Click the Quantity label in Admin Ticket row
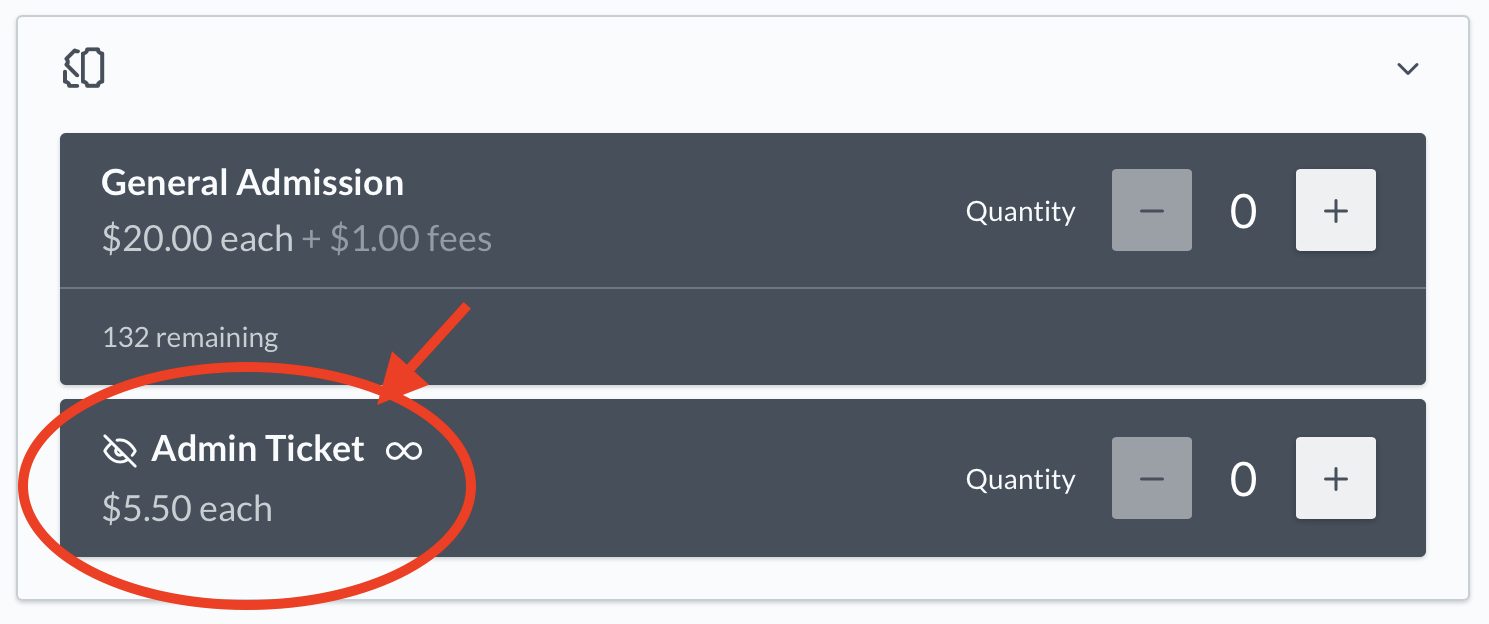The image size is (1489, 624). 1021,480
